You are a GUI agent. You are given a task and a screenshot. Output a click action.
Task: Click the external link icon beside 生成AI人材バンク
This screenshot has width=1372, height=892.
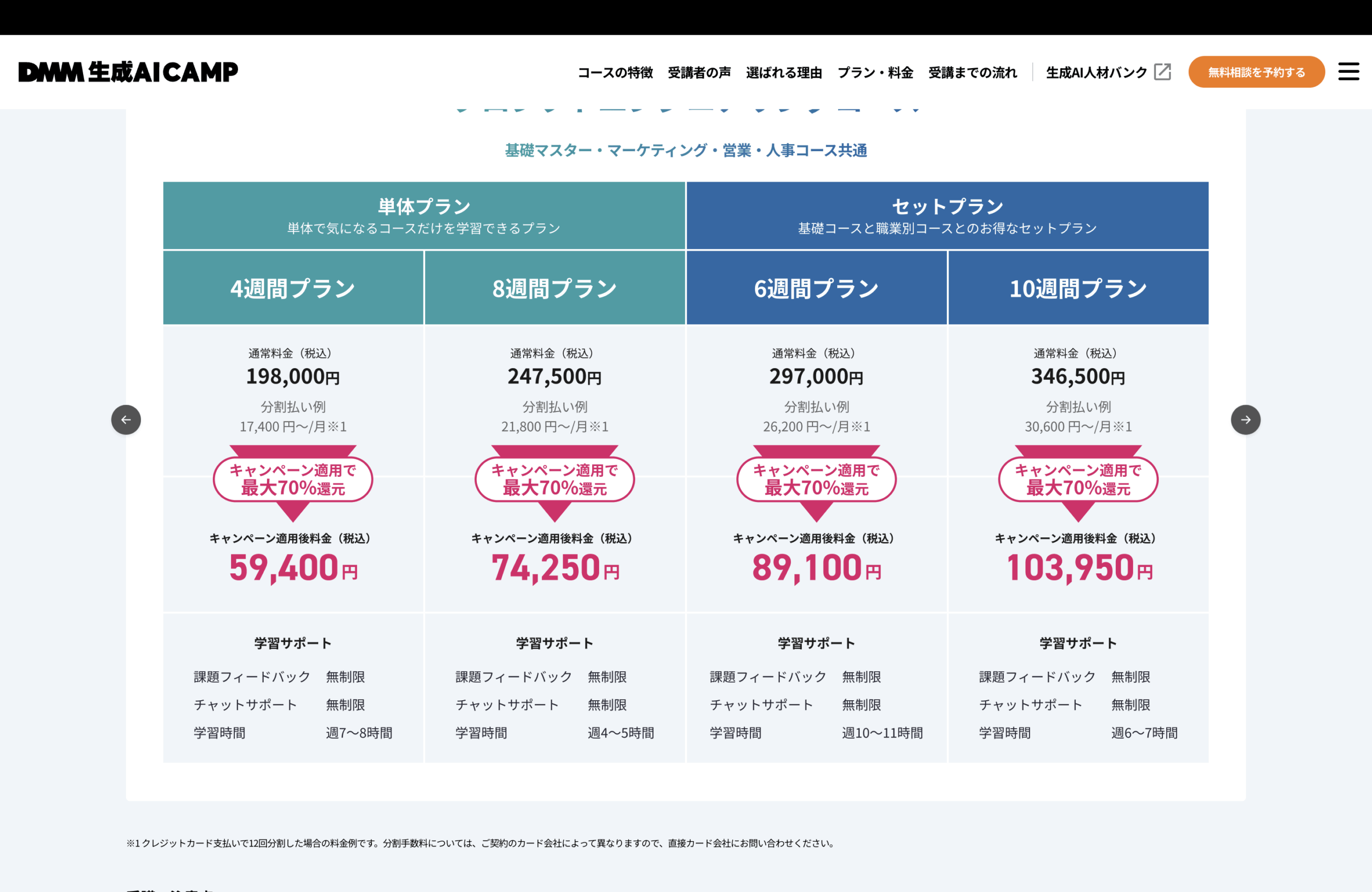pos(1163,71)
